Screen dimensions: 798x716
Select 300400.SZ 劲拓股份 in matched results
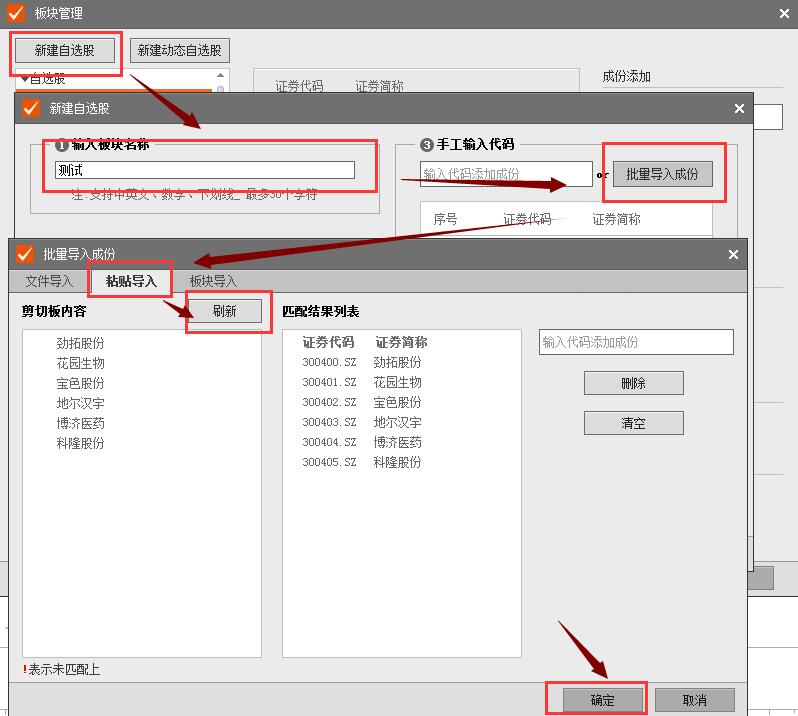pyautogui.click(x=362, y=362)
